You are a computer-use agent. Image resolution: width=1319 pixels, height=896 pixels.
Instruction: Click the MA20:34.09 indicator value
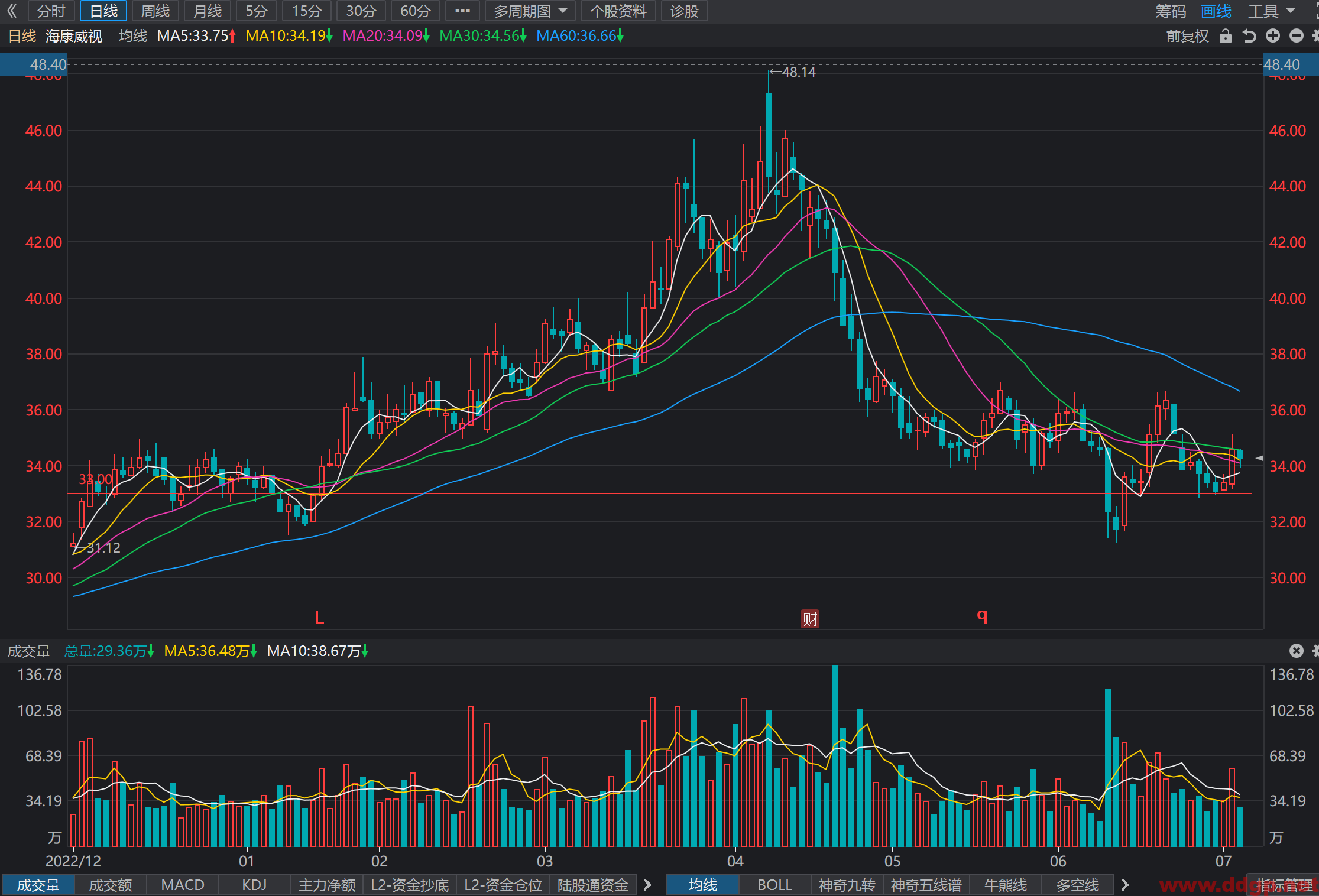[386, 36]
